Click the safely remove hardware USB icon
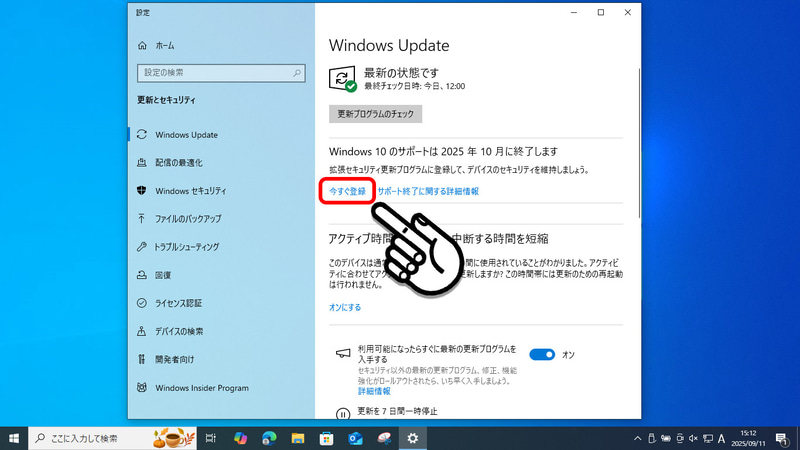800x450 pixels. click(652, 438)
